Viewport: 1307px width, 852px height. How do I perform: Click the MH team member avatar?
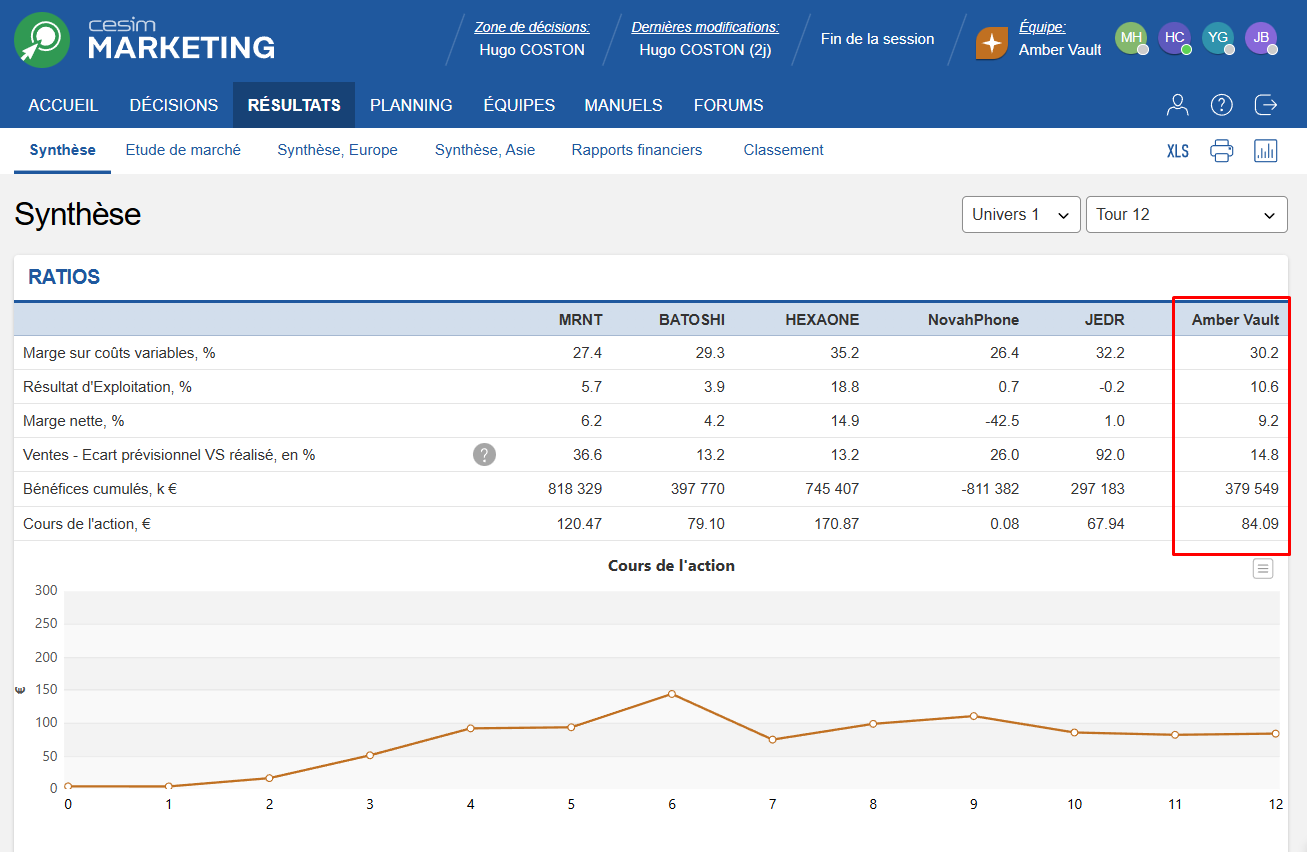click(x=1131, y=38)
